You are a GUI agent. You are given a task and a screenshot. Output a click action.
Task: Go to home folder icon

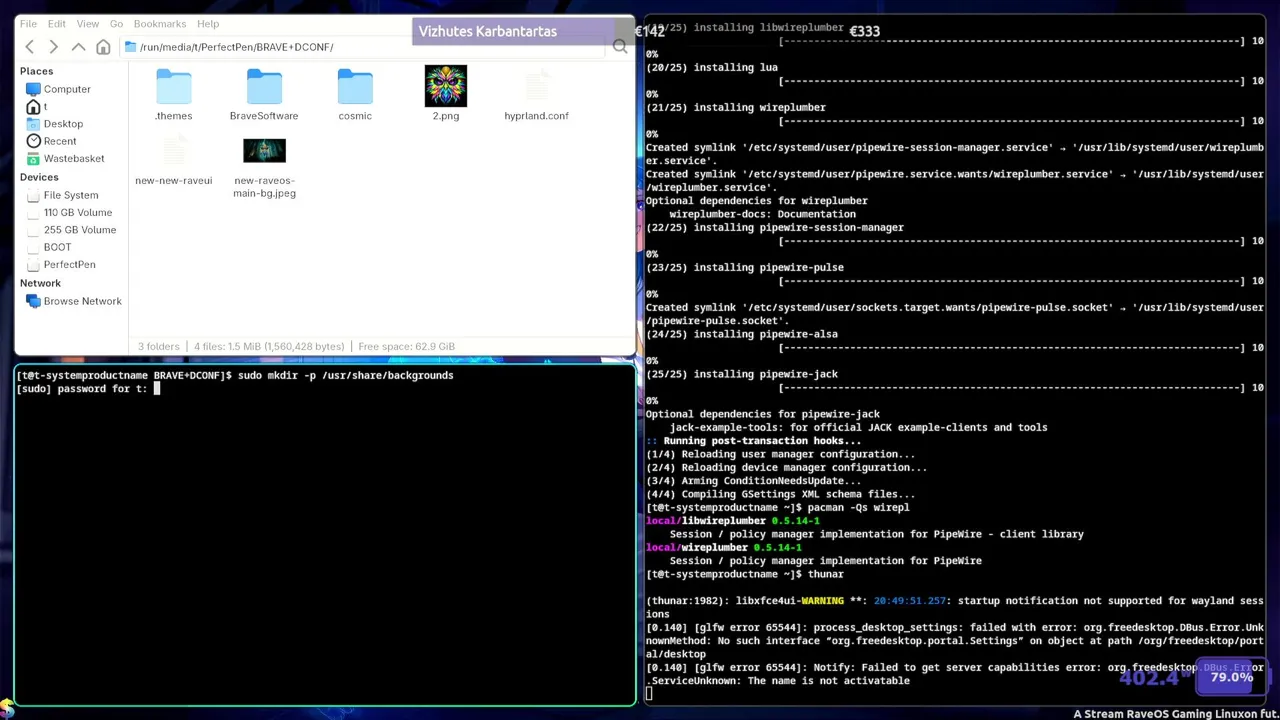coord(103,47)
